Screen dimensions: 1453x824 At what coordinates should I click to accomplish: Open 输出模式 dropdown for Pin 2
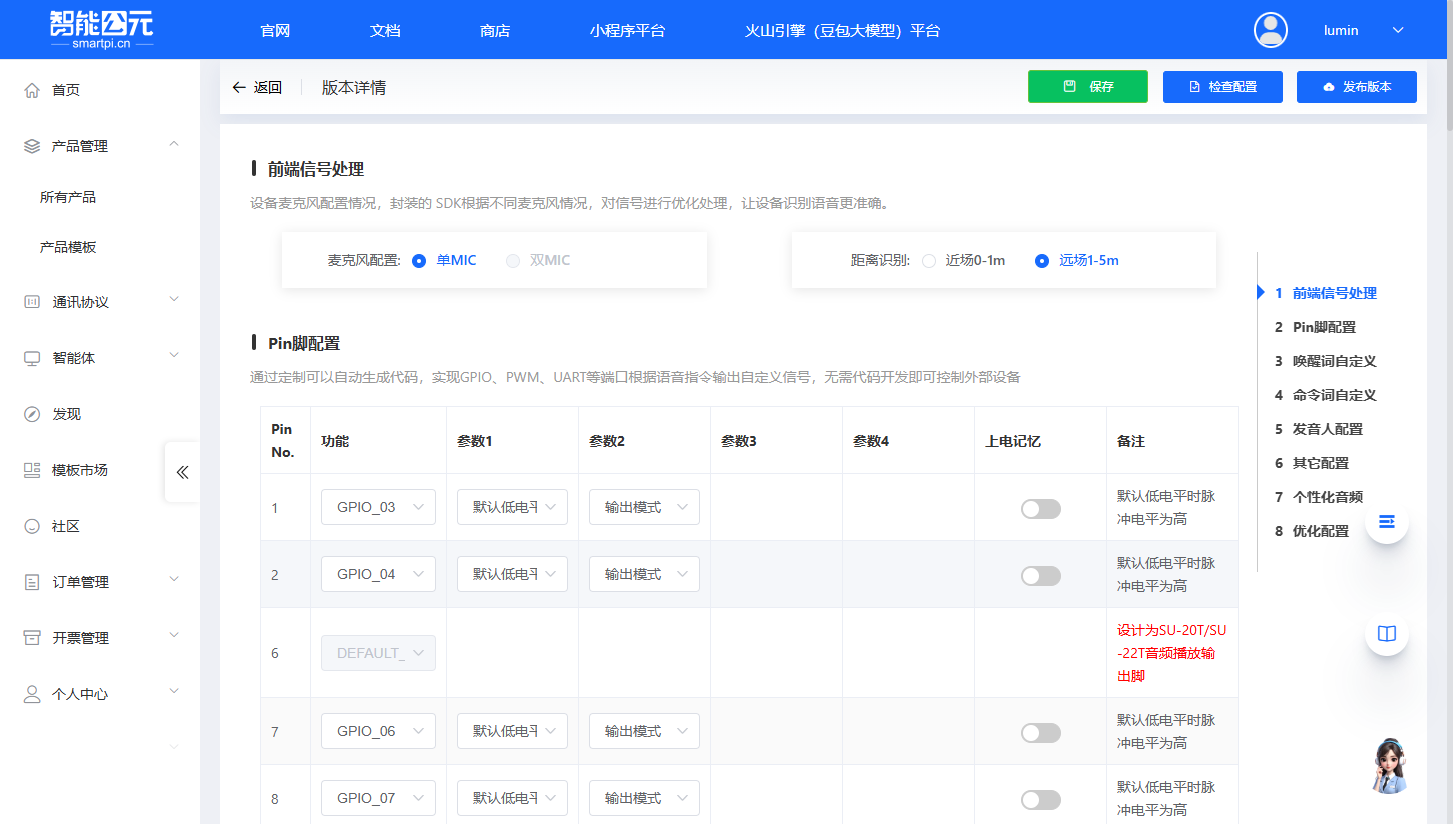(644, 573)
